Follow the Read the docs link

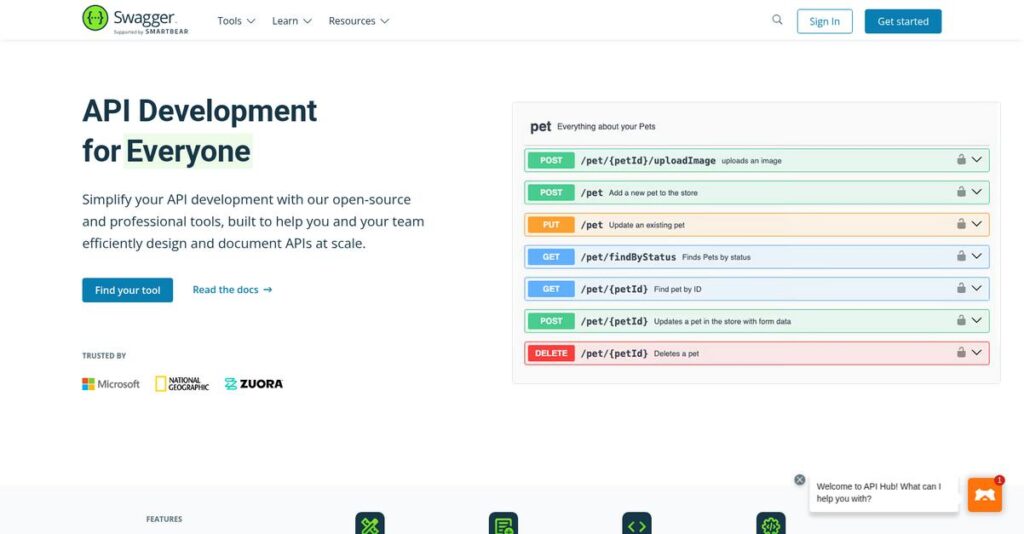(x=232, y=289)
